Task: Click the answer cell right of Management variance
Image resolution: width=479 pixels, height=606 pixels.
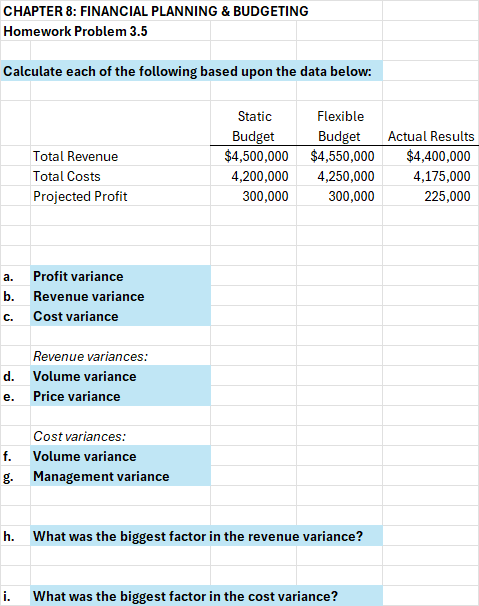Action: click(x=254, y=476)
